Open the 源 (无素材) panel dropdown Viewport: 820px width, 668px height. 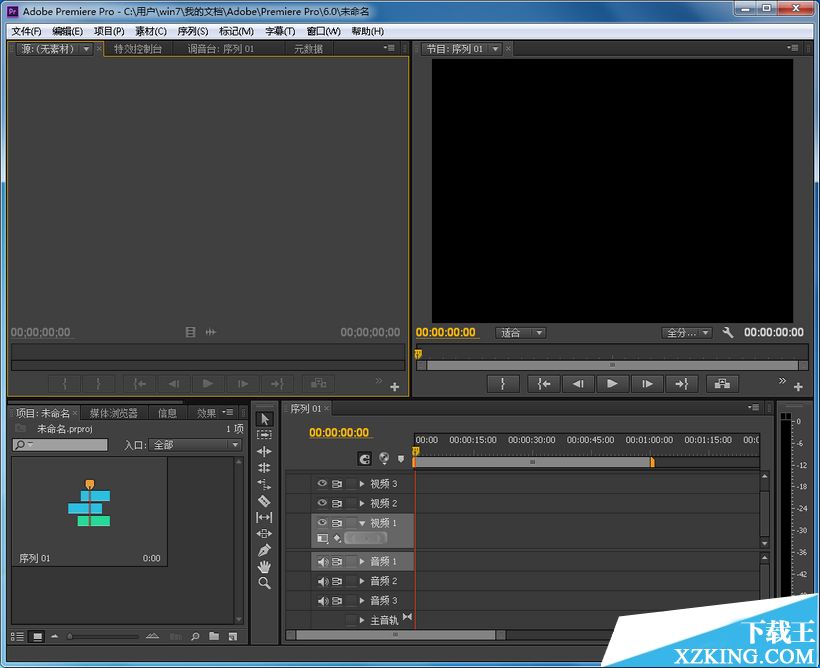[86, 49]
